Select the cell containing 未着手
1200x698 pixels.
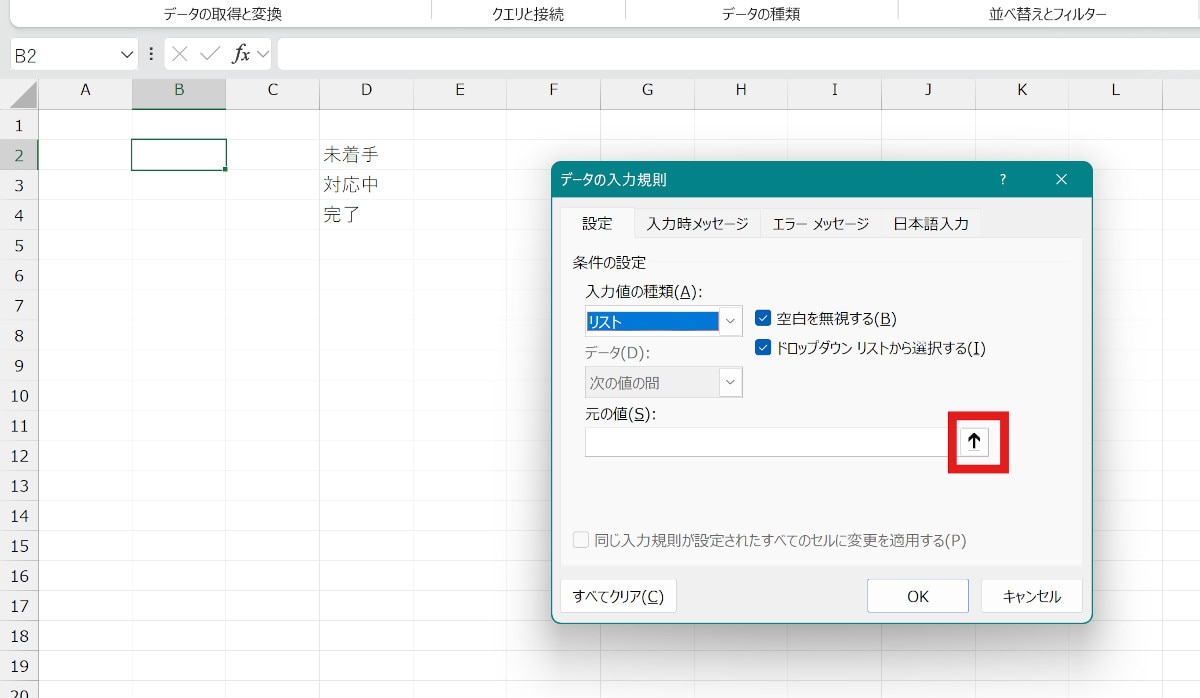[366, 155]
